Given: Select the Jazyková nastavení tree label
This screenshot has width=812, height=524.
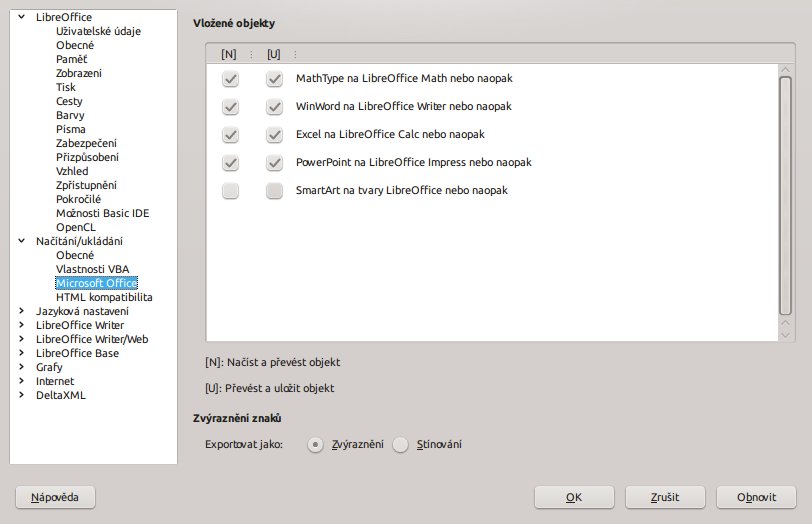Looking at the screenshot, I should coord(82,311).
